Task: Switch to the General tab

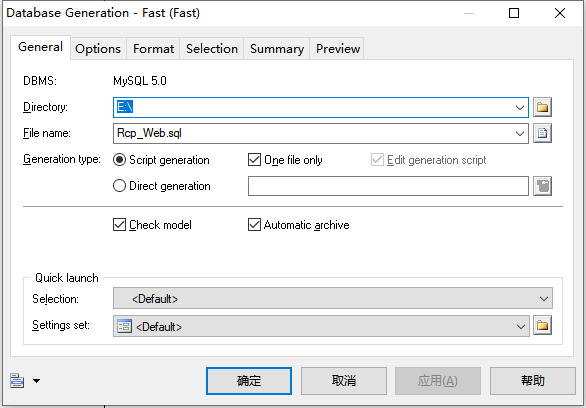Action: [40, 47]
